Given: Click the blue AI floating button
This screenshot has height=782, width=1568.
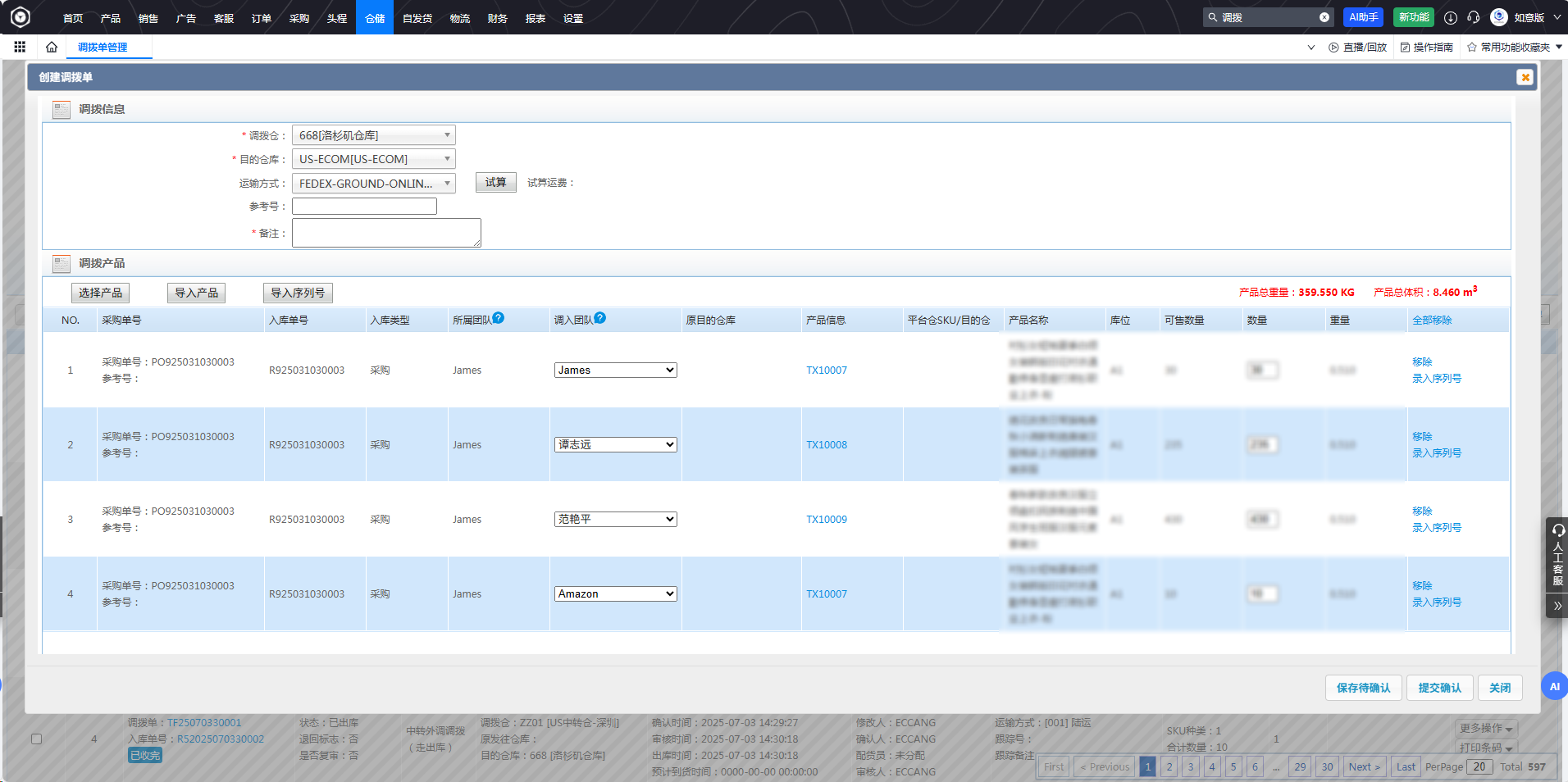Looking at the screenshot, I should 1553,686.
